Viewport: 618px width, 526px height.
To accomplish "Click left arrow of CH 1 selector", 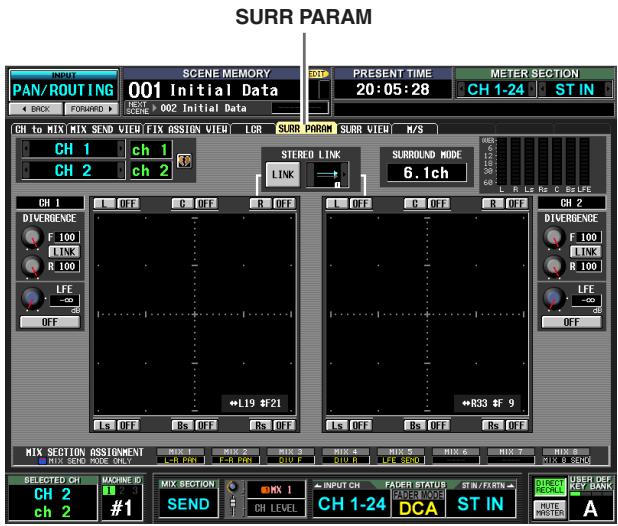I will [x=26, y=149].
